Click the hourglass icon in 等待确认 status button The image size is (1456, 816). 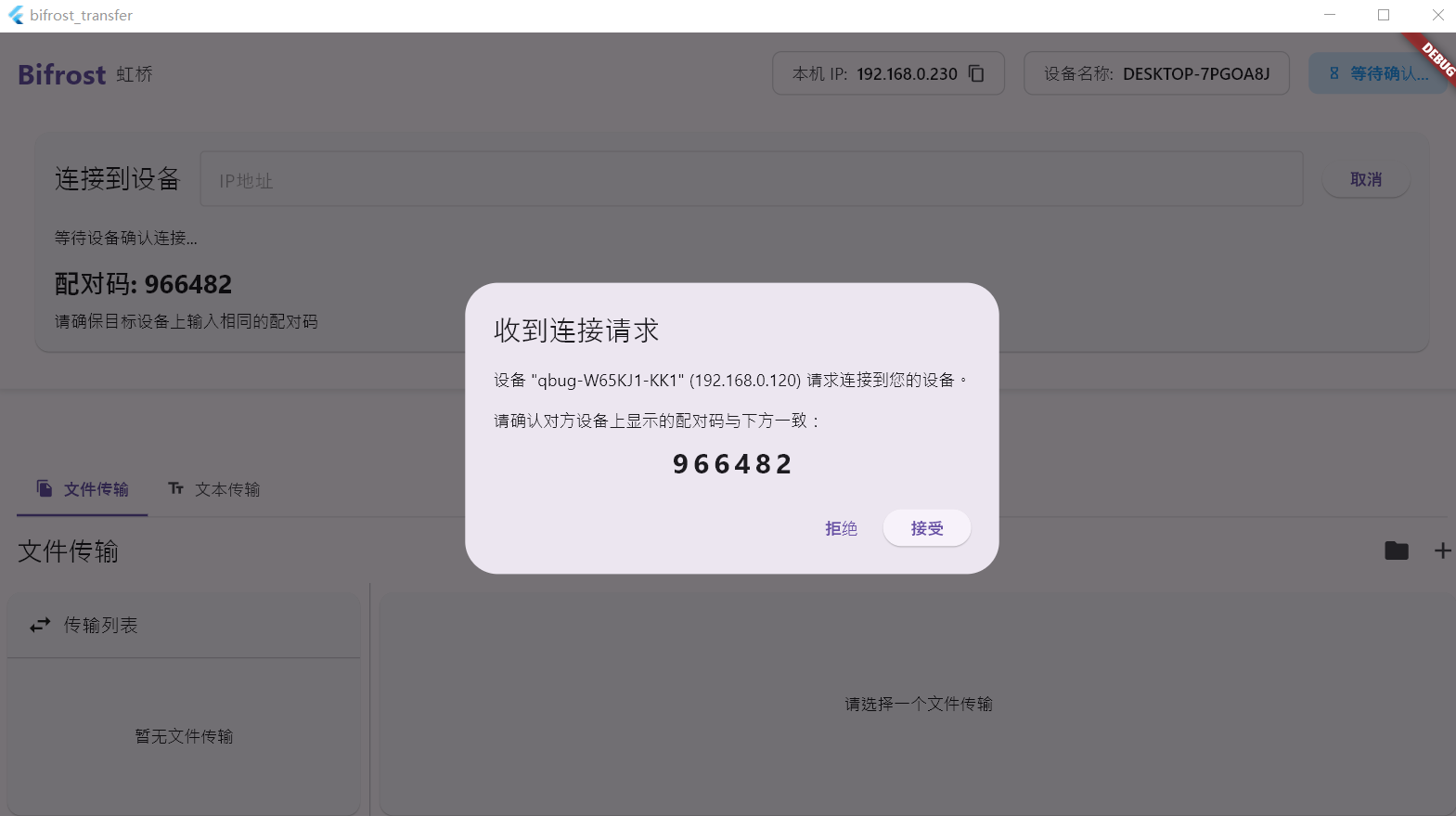click(1334, 73)
